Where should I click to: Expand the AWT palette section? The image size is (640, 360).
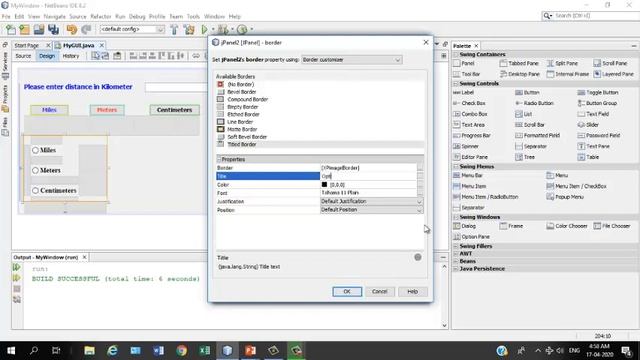point(456,253)
